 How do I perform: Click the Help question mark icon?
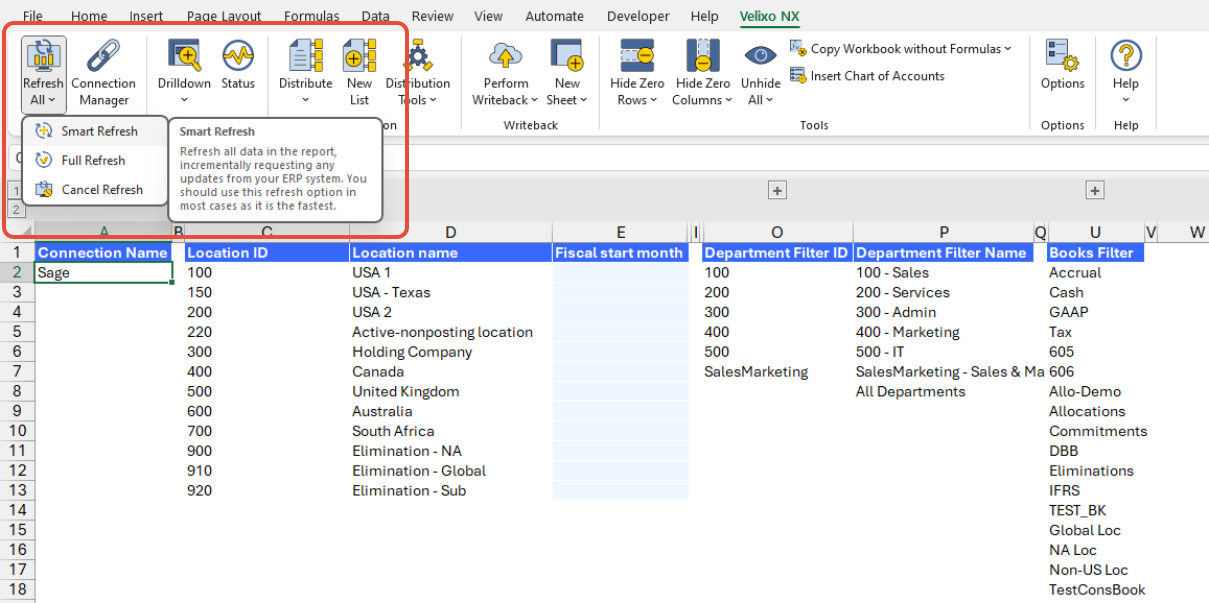(1126, 55)
